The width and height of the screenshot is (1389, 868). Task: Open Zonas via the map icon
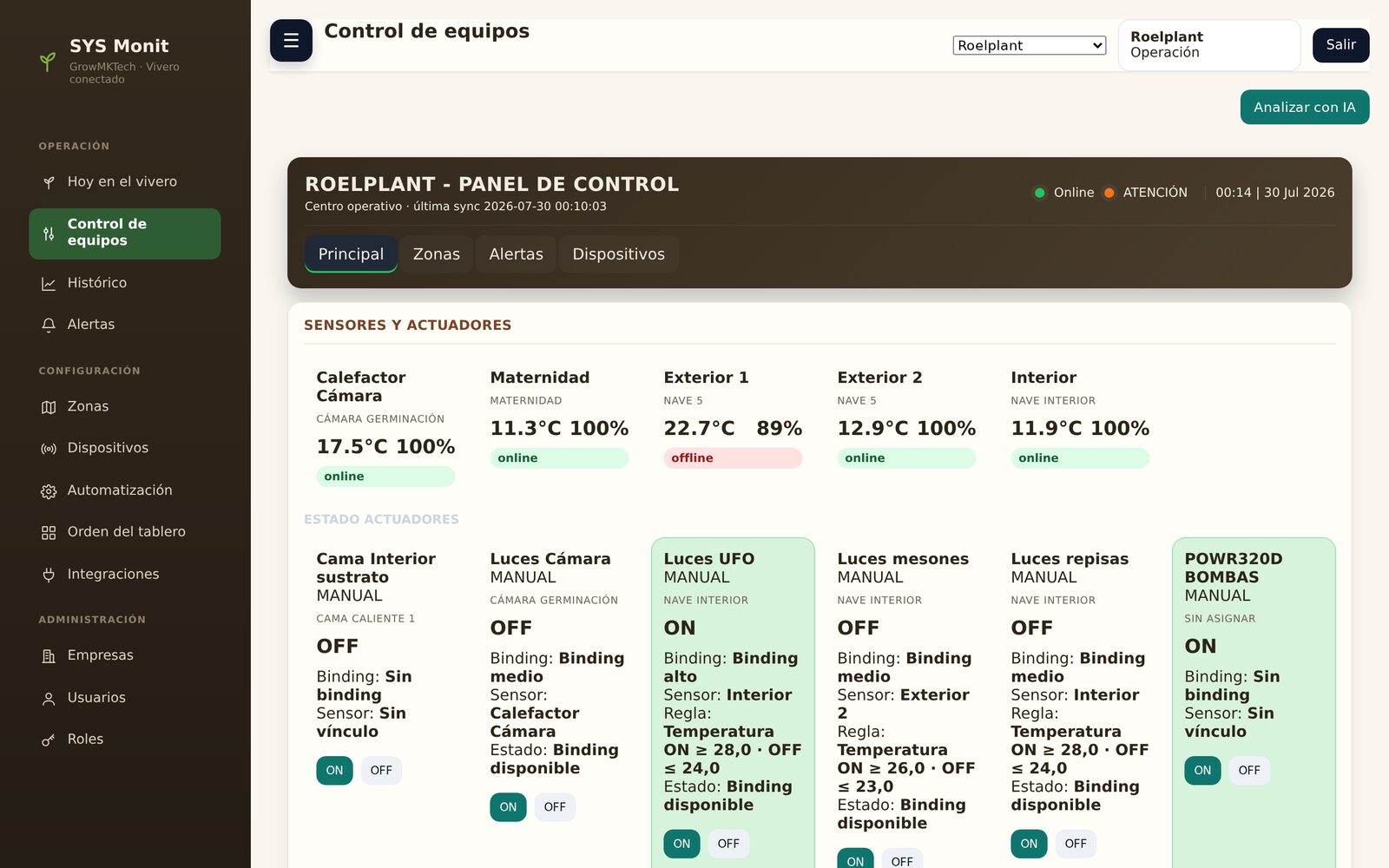(x=49, y=407)
